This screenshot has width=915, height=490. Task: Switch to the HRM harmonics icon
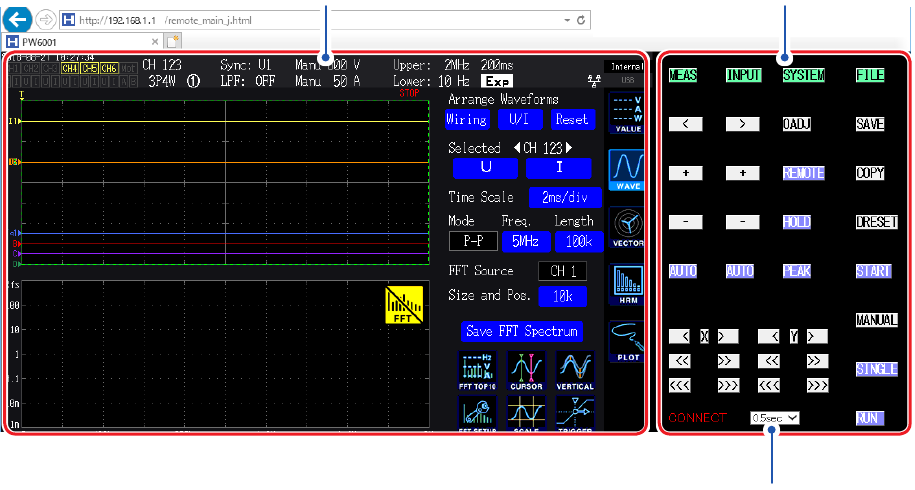(627, 284)
